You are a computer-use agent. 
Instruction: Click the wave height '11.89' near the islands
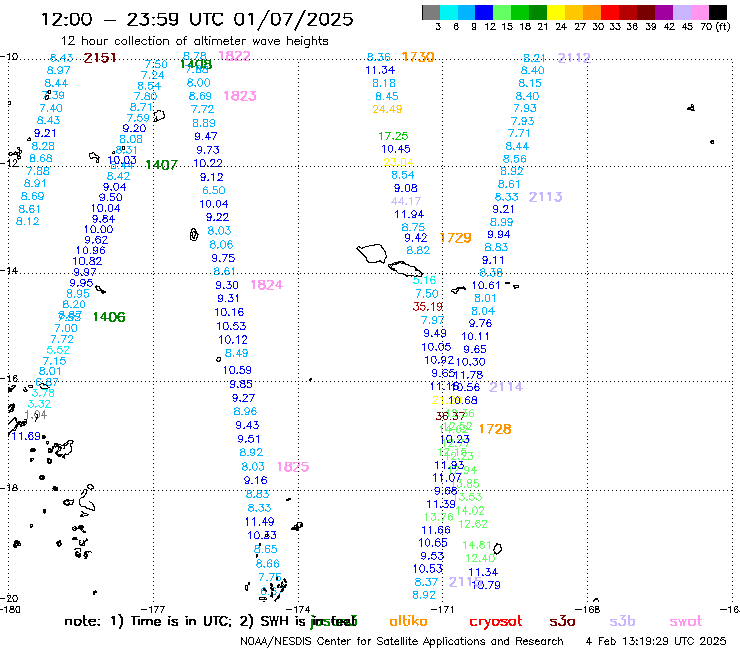point(26,436)
